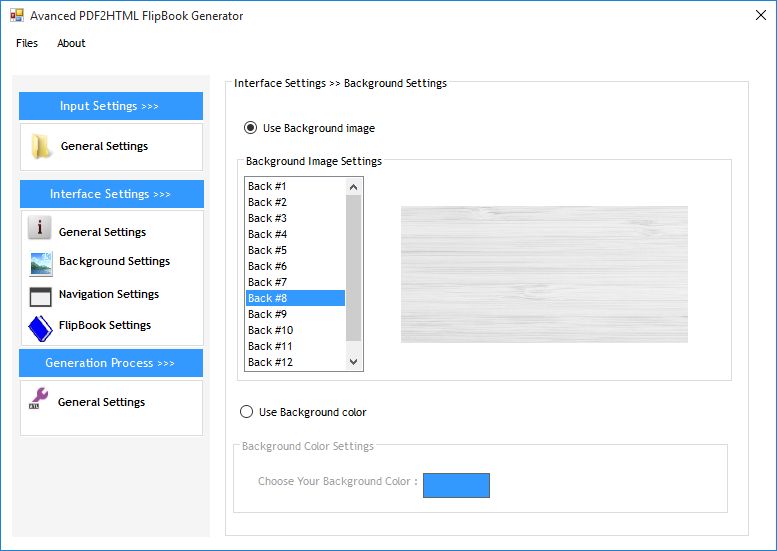Click the folder icon under Input Settings
The image size is (777, 551).
(41, 146)
